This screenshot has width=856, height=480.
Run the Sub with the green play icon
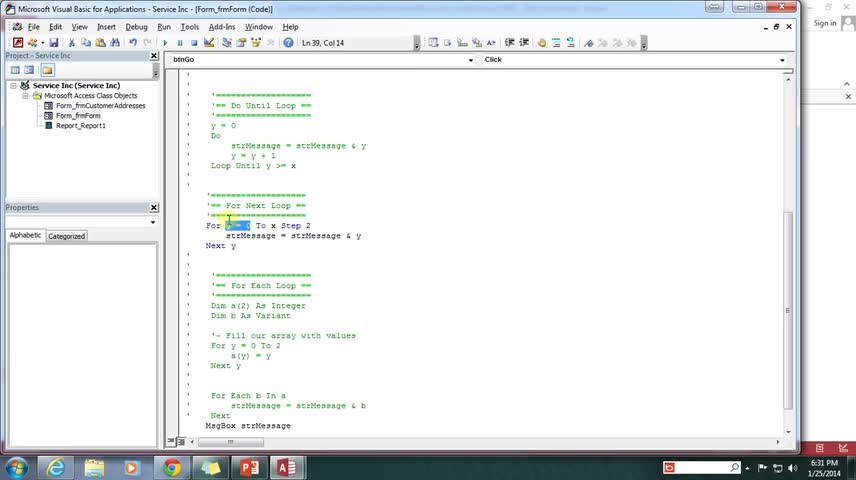[x=165, y=43]
